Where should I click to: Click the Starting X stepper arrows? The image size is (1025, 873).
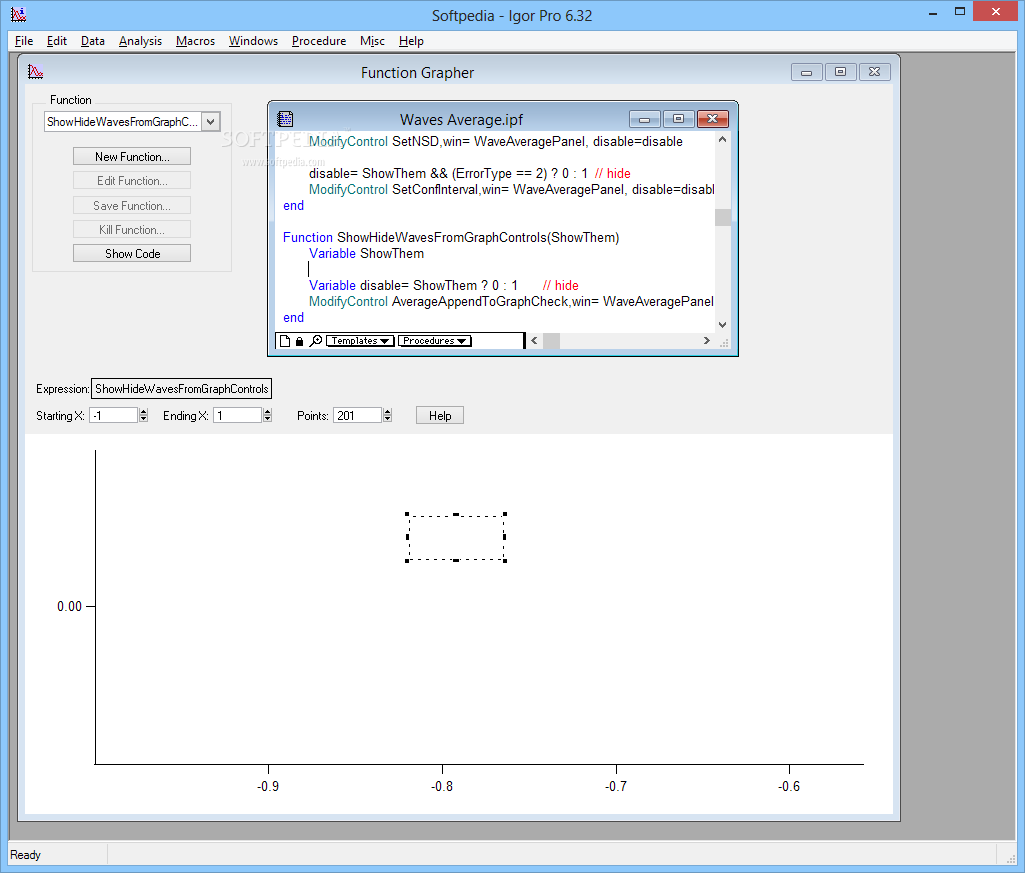point(144,415)
